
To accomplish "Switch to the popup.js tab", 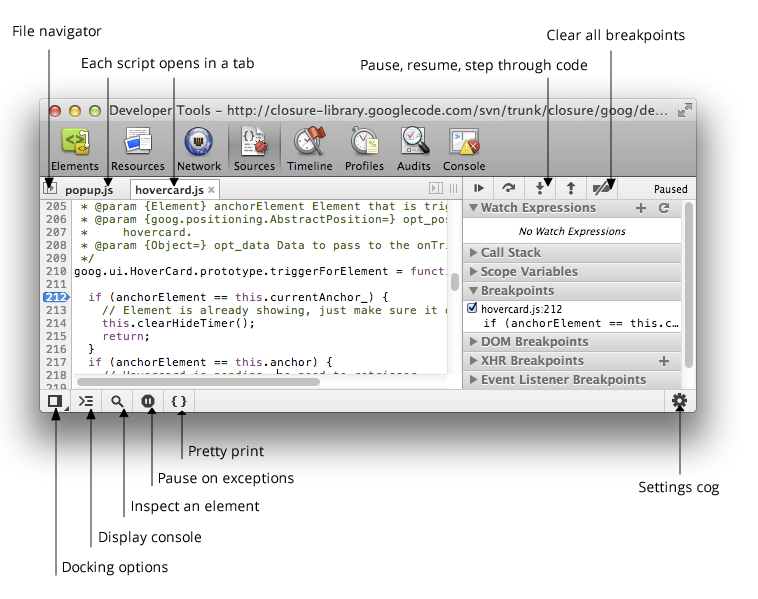I will (x=89, y=190).
